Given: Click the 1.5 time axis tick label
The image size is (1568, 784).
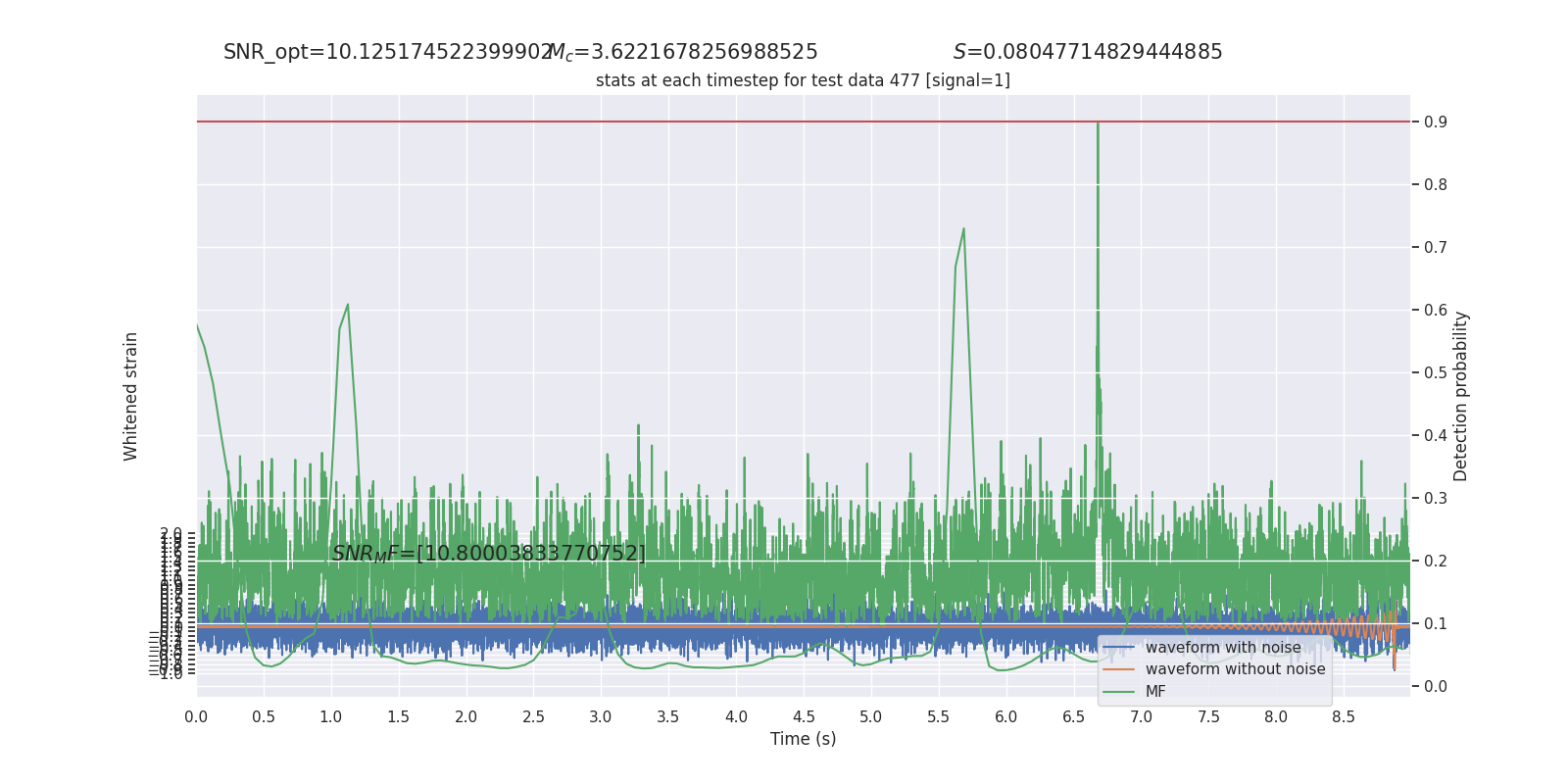Looking at the screenshot, I should 399,717.
